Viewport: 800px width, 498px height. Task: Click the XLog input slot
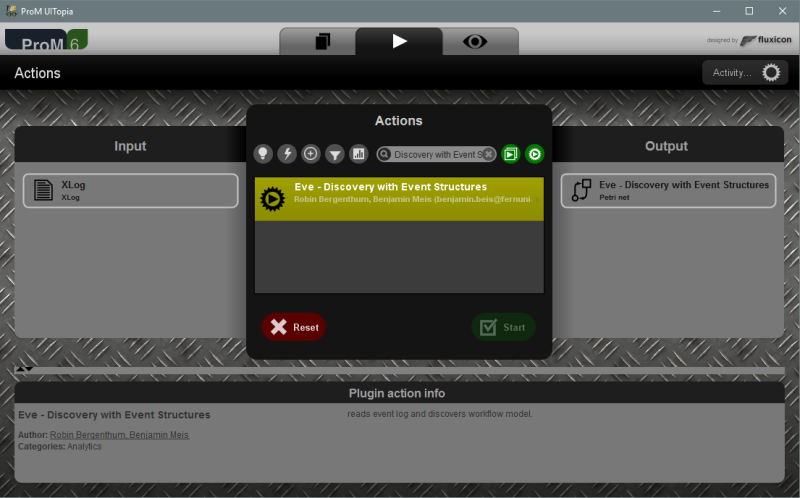(x=131, y=190)
